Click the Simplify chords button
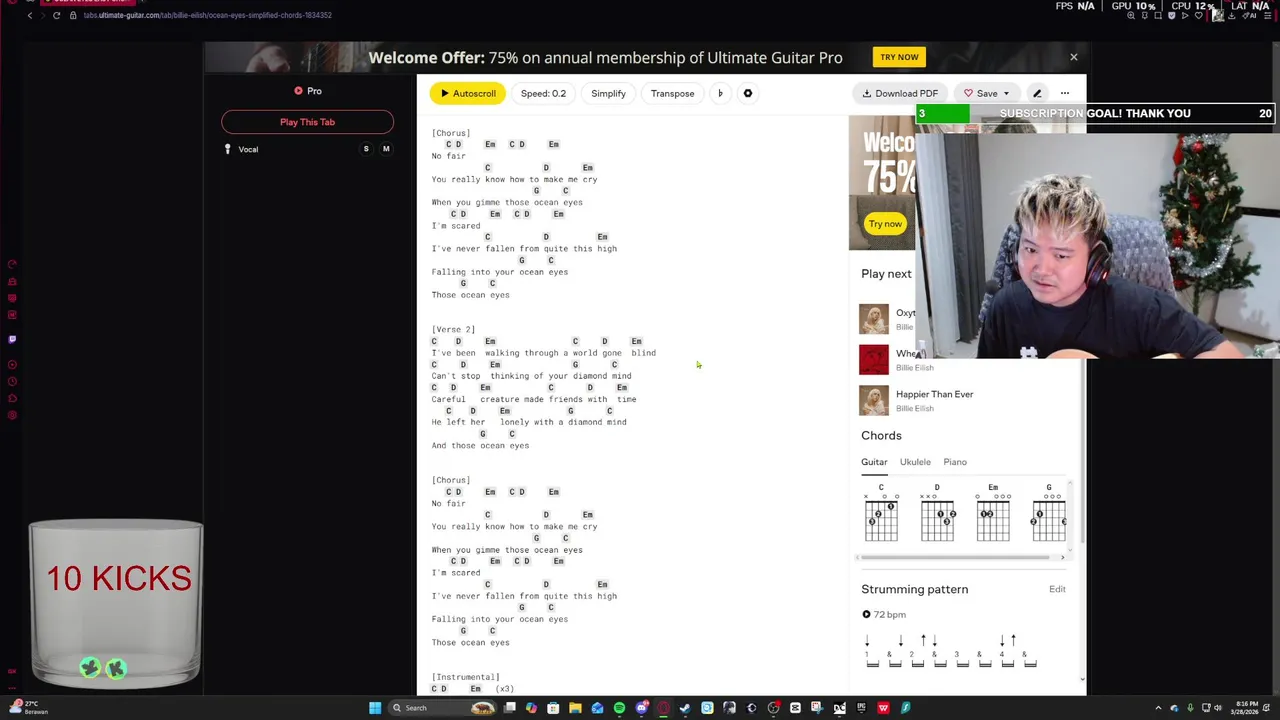The image size is (1280, 720). tap(608, 93)
